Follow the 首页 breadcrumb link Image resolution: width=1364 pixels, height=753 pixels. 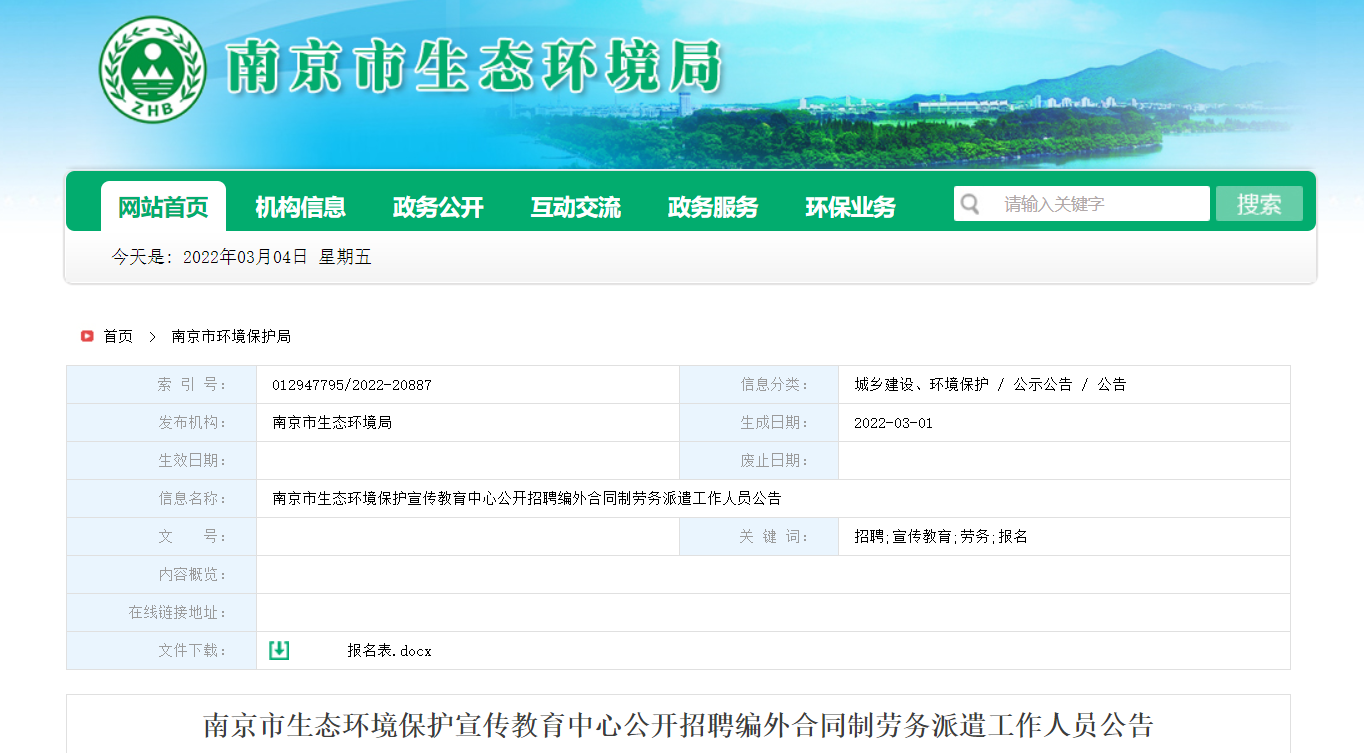pyautogui.click(x=118, y=337)
